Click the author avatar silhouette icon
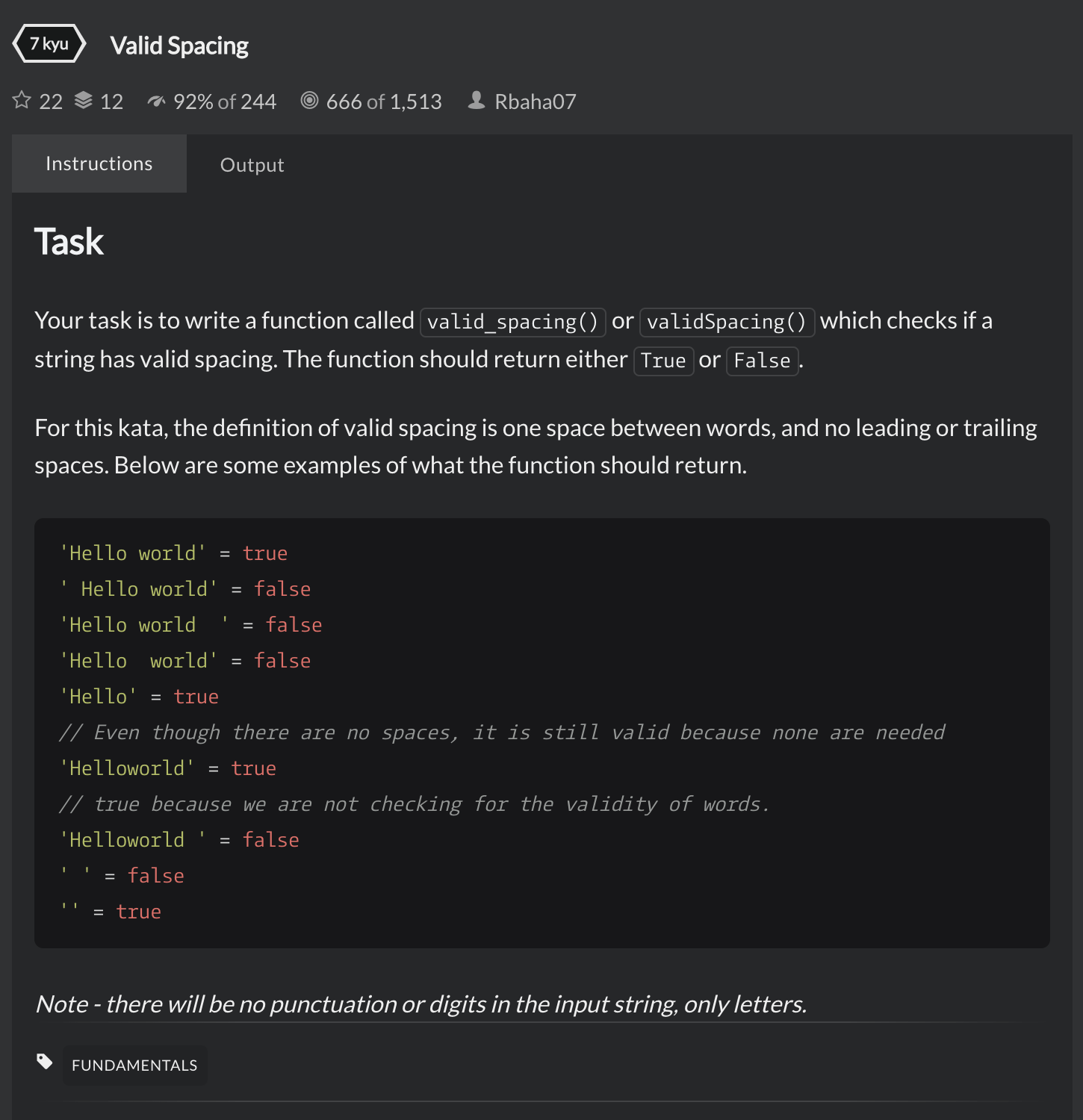Viewport: 1083px width, 1120px height. pos(477,100)
